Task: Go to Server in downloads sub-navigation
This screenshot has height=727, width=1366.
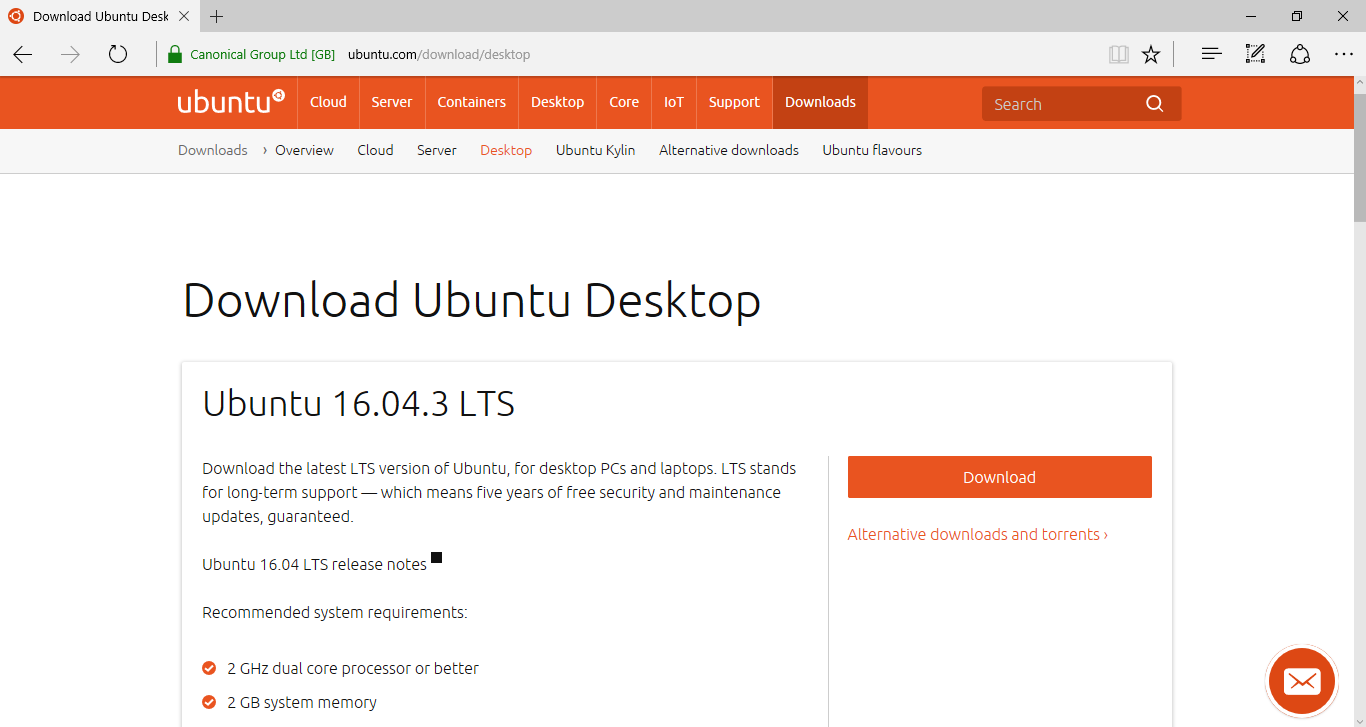Action: point(437,150)
